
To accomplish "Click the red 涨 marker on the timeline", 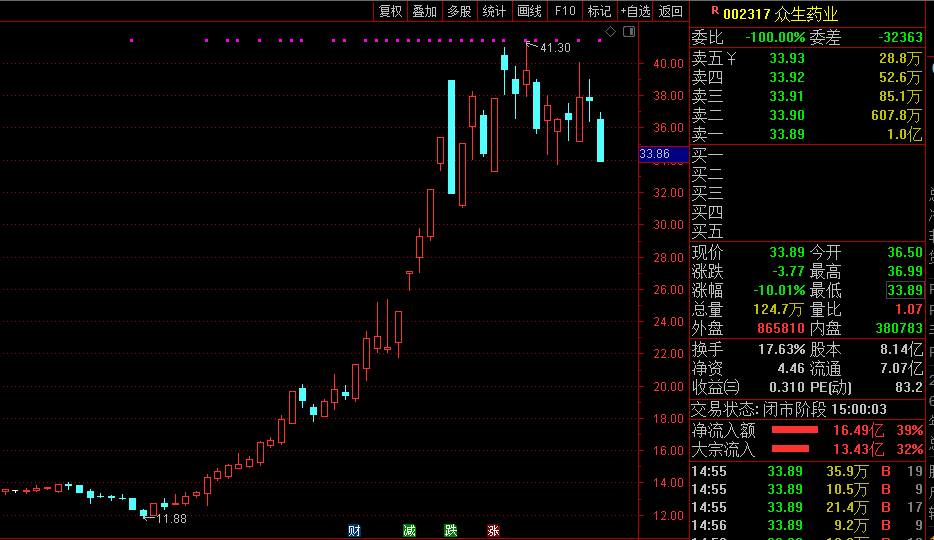I will click(493, 530).
